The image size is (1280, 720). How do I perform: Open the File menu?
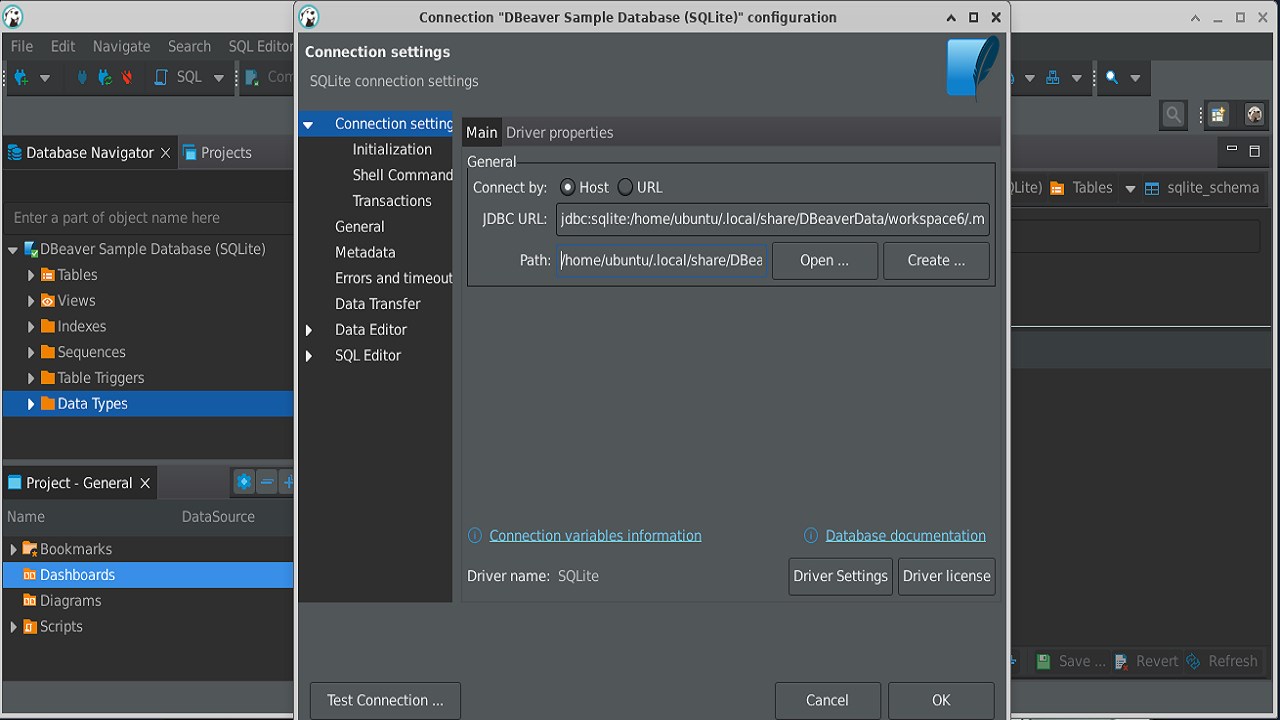(21, 46)
